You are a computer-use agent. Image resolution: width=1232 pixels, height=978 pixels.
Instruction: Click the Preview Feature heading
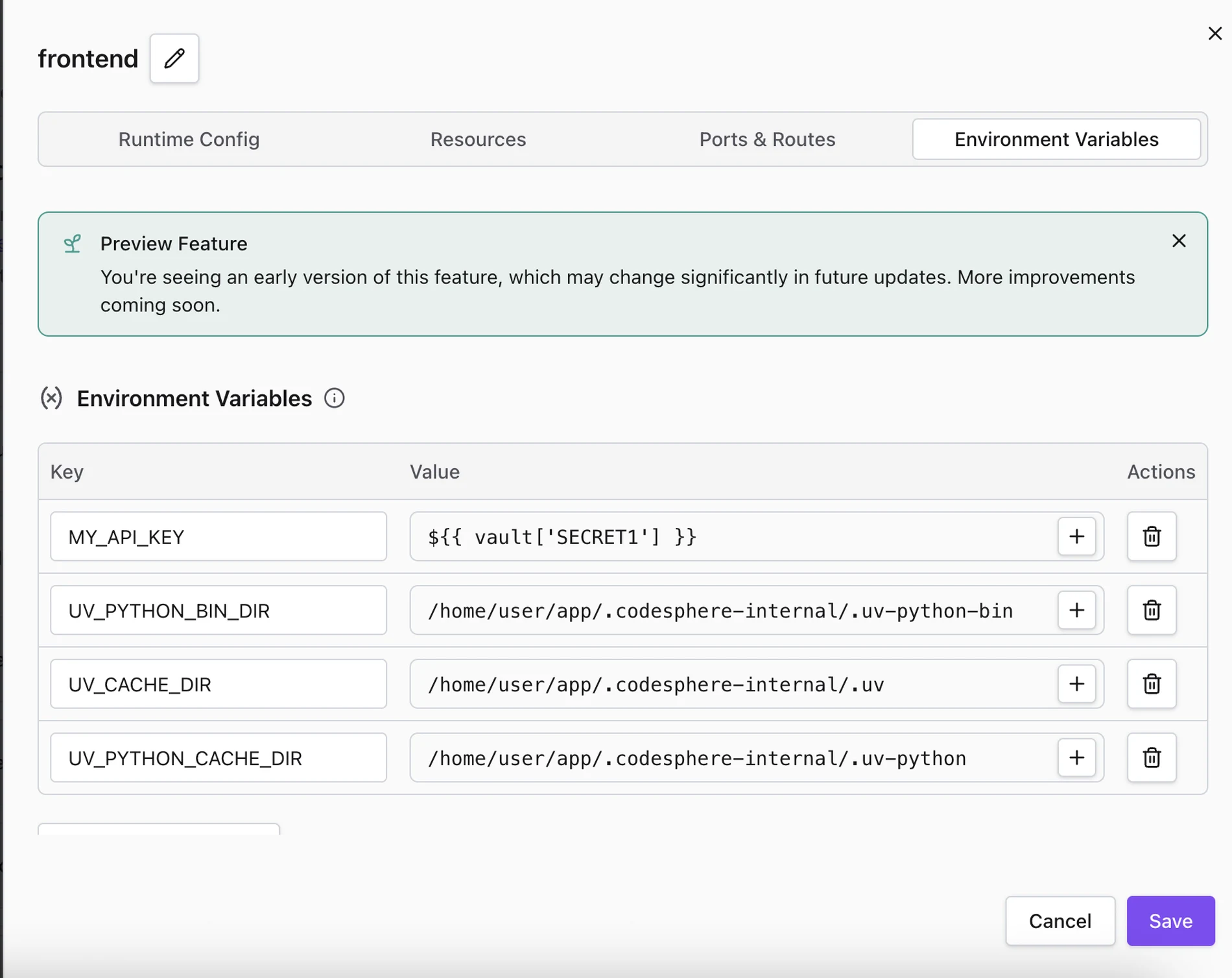point(174,244)
